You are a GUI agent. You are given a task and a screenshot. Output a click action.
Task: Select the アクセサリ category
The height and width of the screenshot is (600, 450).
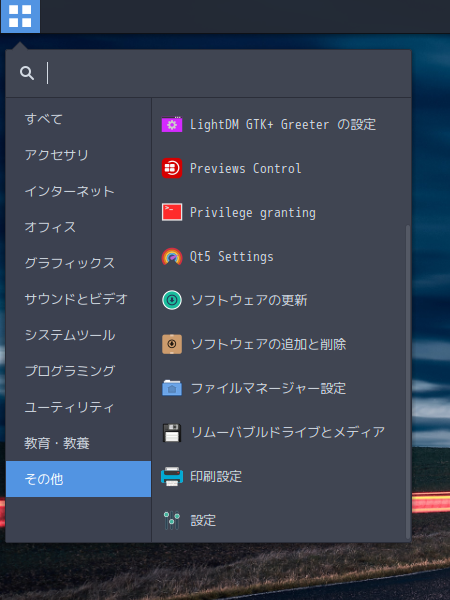(x=78, y=155)
